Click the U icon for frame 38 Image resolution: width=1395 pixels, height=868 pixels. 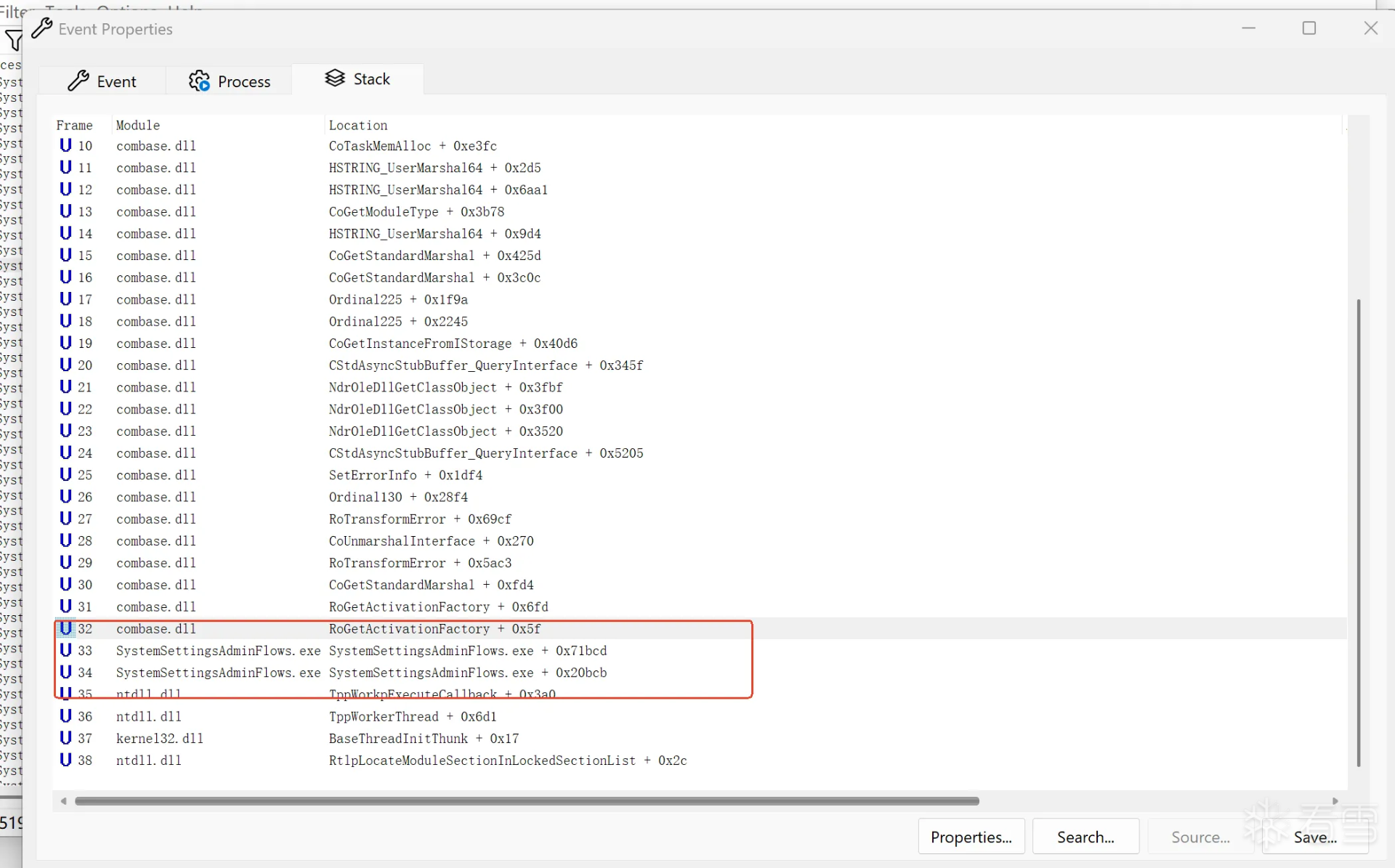65,760
